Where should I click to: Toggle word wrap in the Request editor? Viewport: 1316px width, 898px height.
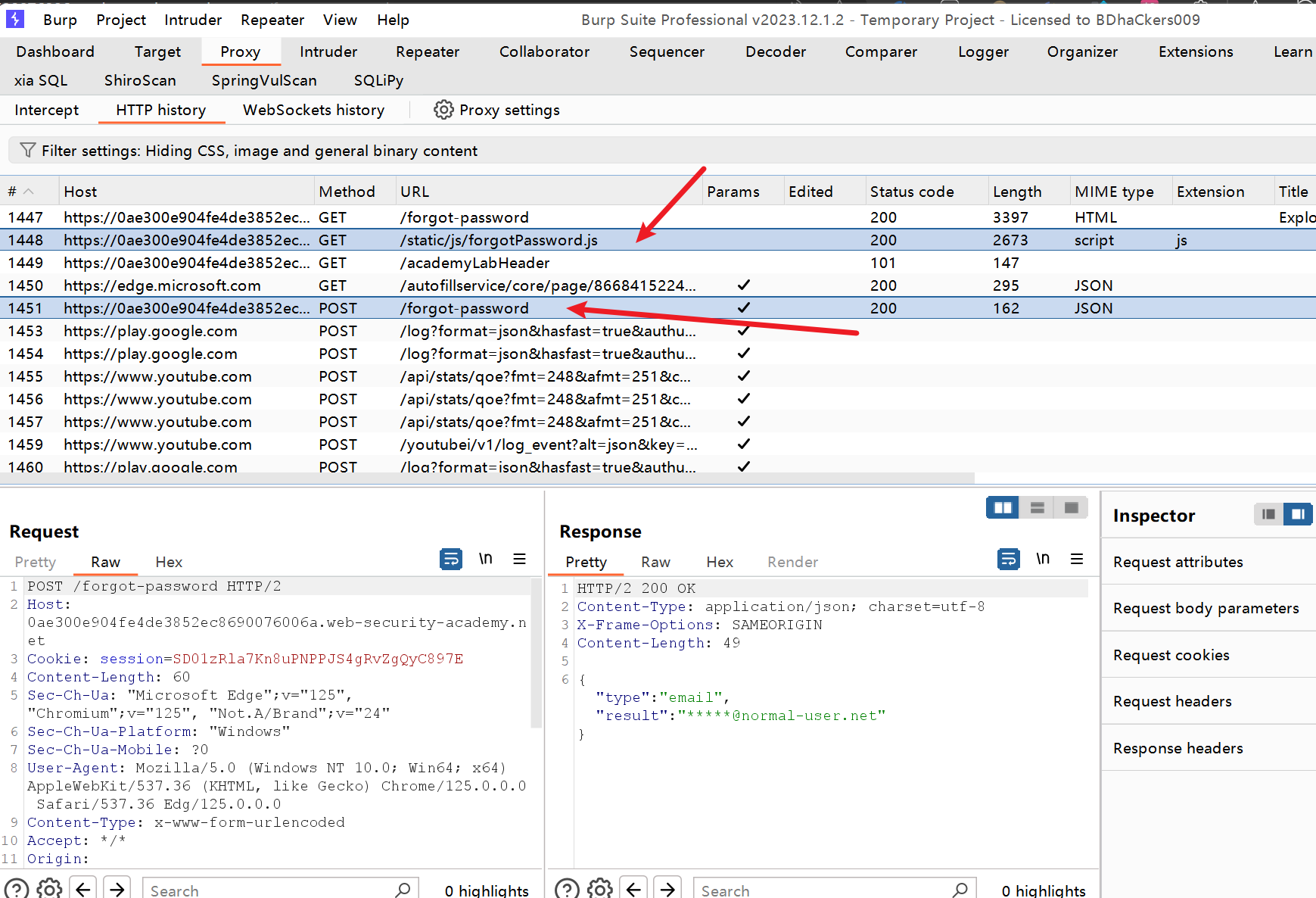point(451,559)
